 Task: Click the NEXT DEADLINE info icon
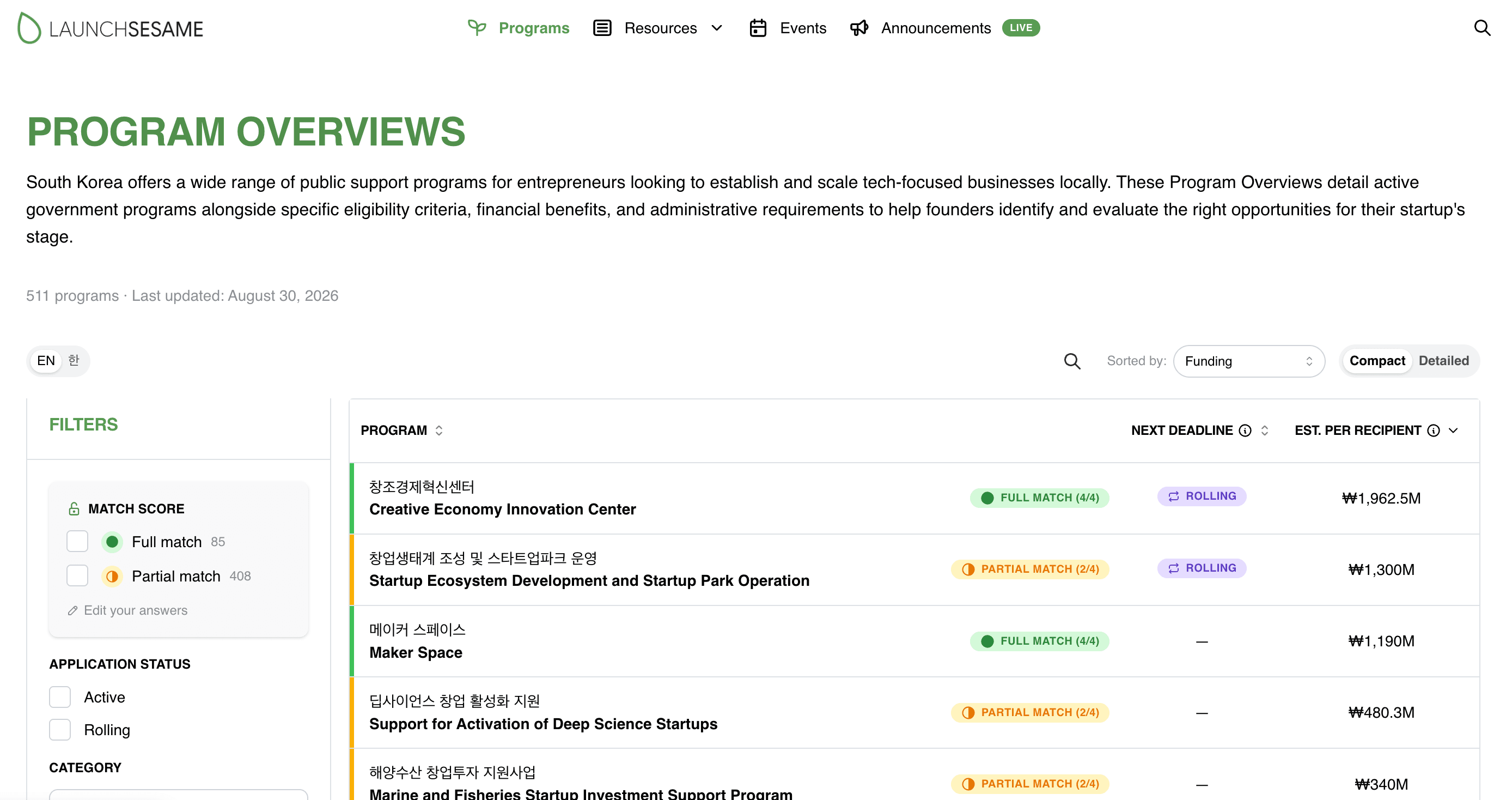coord(1245,431)
